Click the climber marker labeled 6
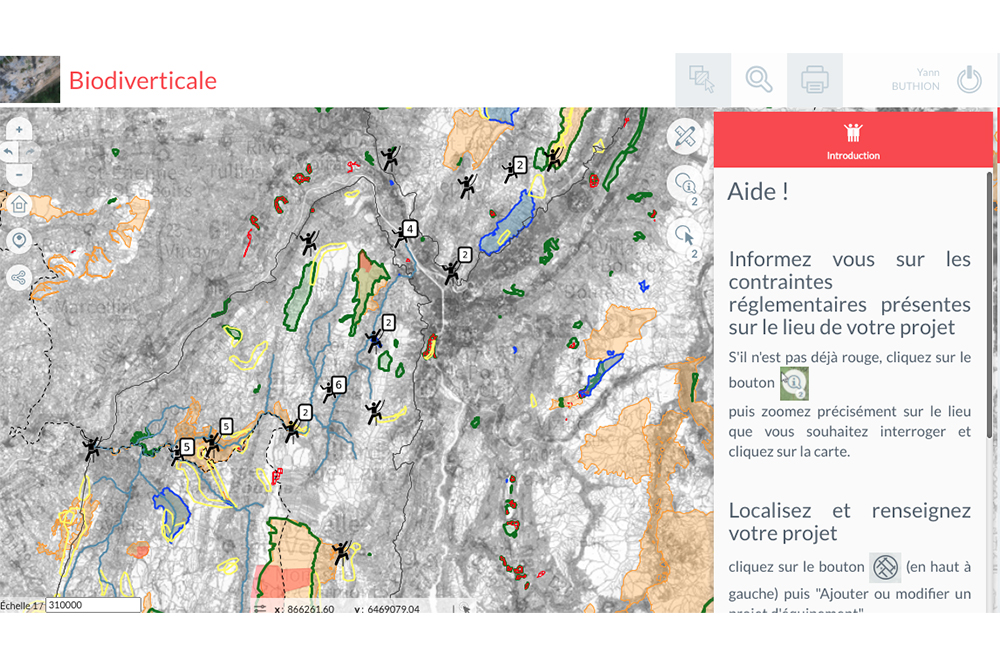Screen dimensions: 1000x666 (330, 391)
